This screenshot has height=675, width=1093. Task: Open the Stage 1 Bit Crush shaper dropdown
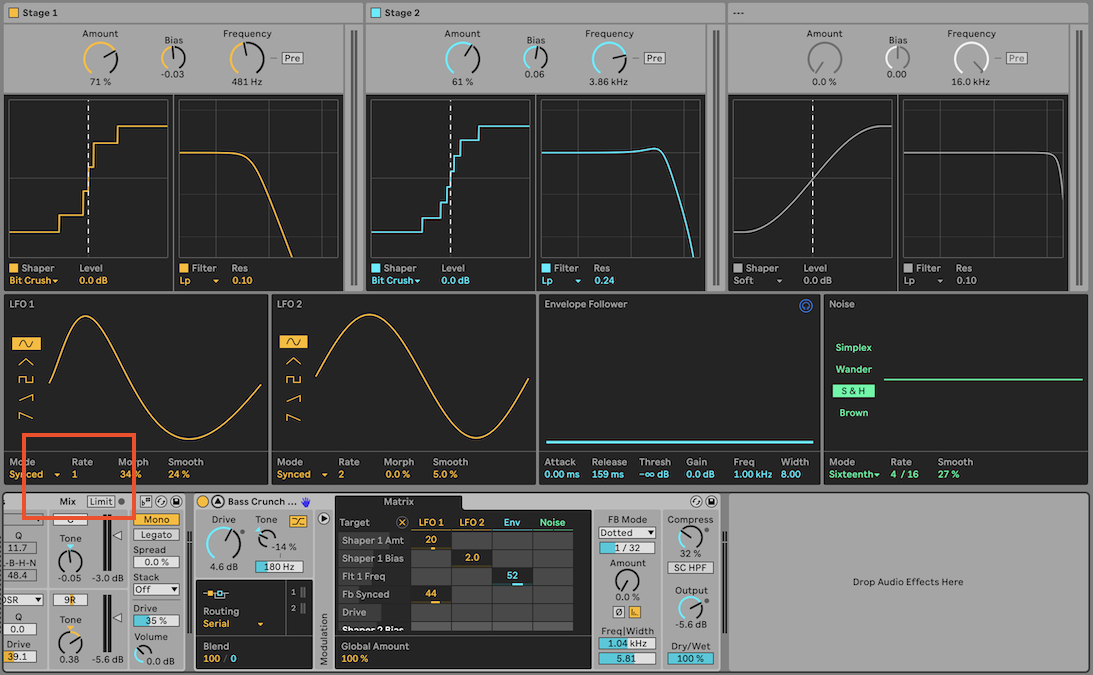(33, 281)
